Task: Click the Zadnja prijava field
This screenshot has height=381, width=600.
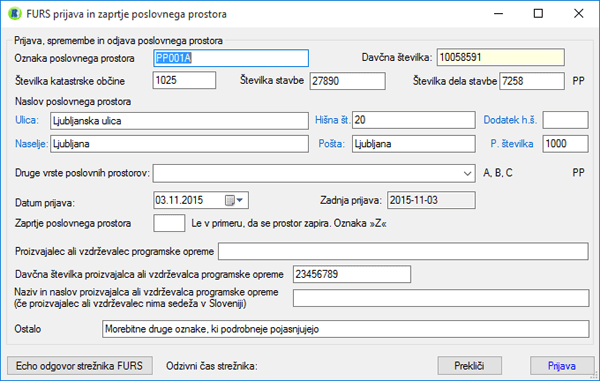Action: [x=431, y=200]
